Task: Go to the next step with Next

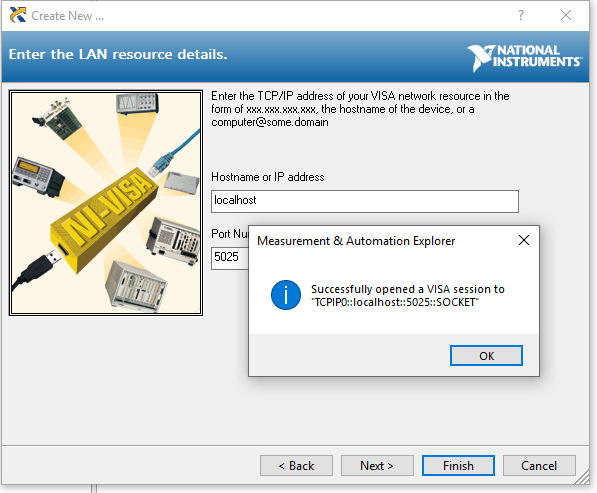Action: (x=377, y=466)
